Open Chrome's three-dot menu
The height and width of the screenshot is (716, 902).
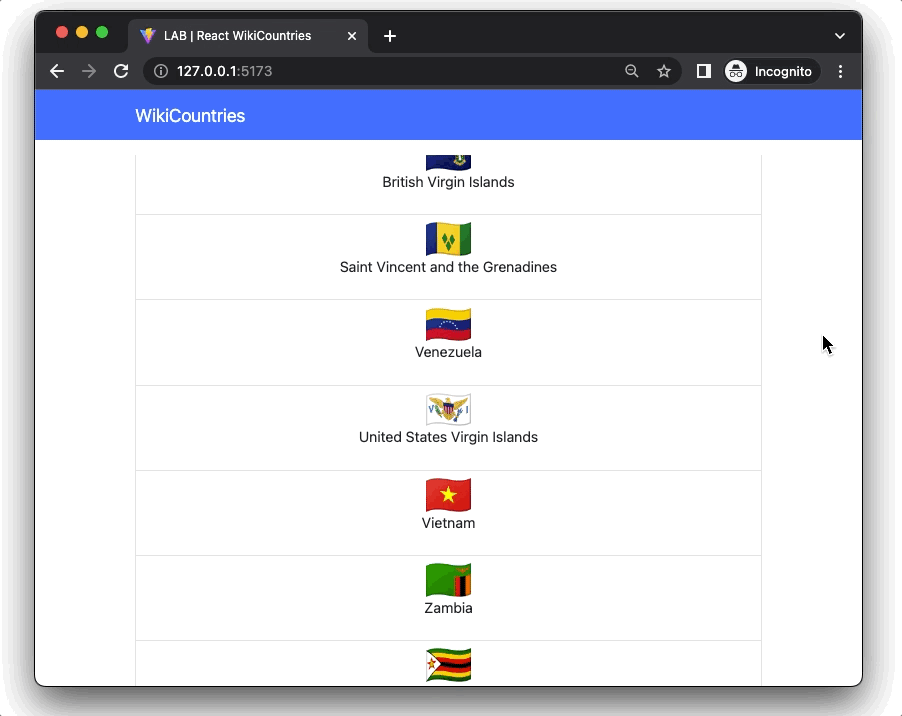(x=840, y=71)
